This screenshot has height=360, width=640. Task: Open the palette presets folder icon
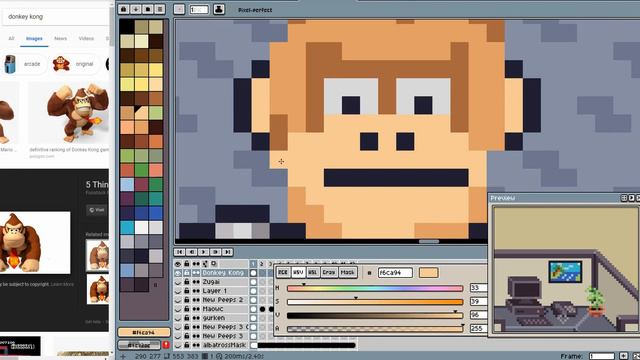(x=148, y=9)
